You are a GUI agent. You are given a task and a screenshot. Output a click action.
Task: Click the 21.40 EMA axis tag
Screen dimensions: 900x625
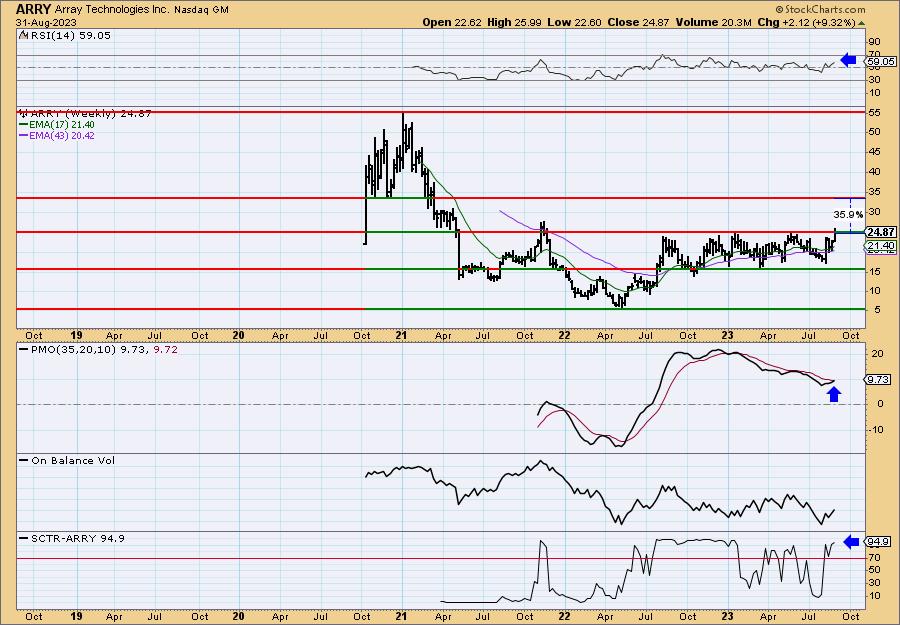point(880,246)
